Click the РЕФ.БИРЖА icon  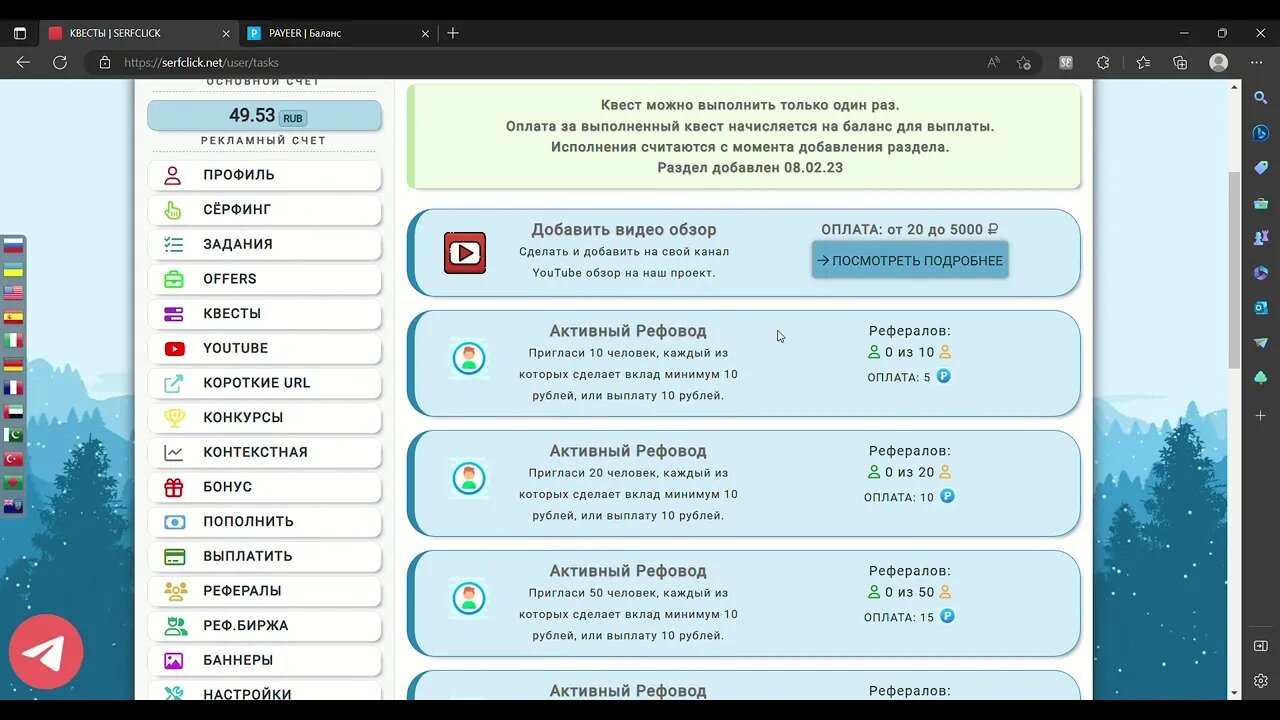click(x=175, y=626)
